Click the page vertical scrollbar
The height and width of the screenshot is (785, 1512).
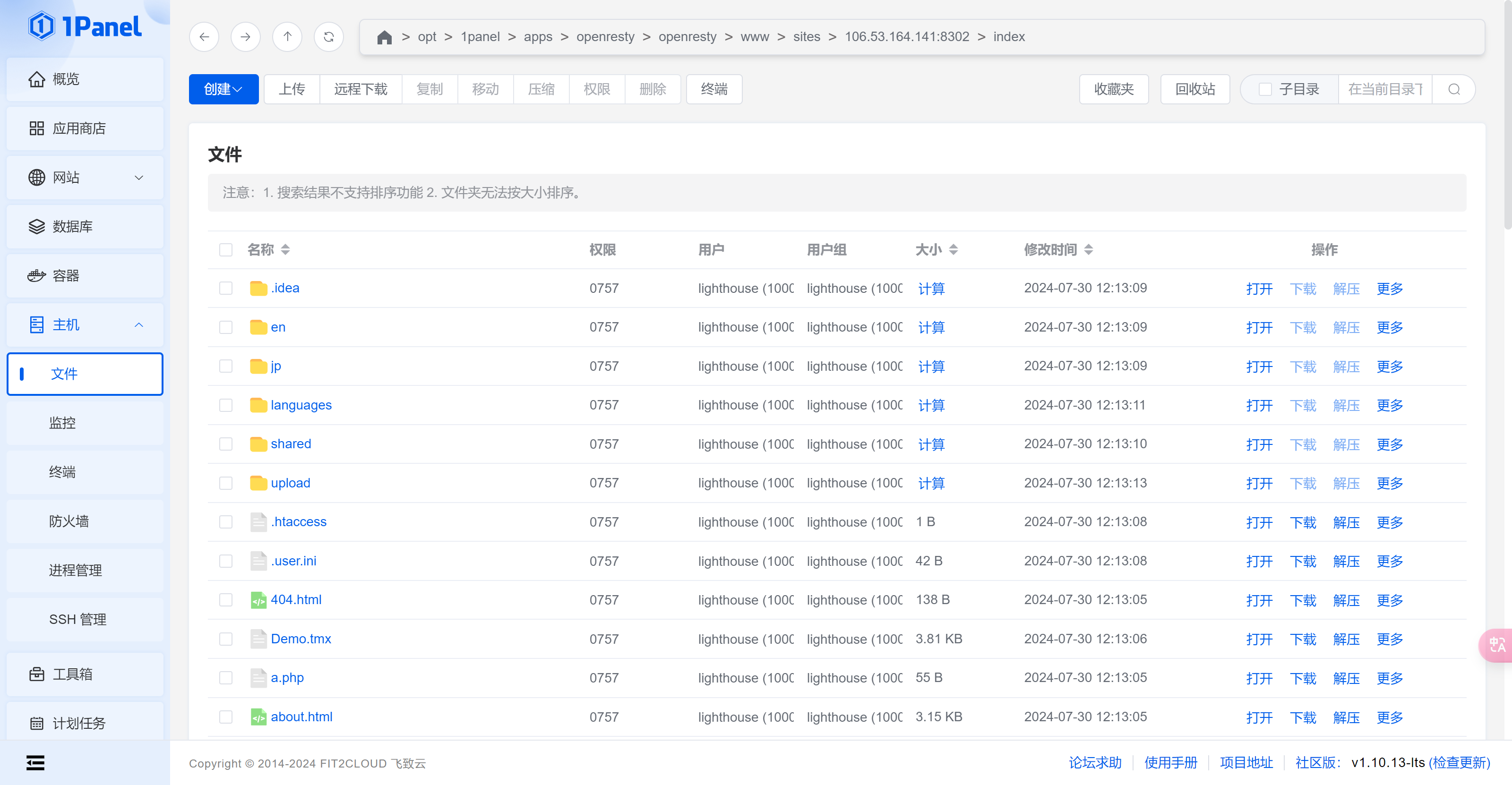[1507, 114]
